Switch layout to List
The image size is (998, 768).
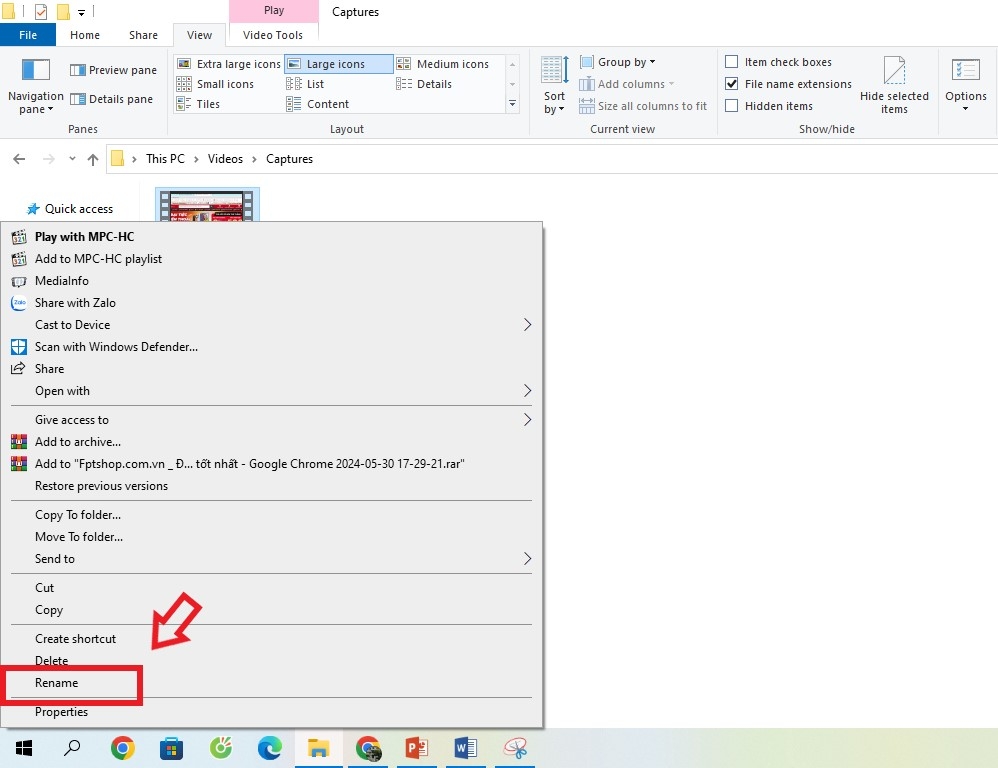[x=306, y=84]
